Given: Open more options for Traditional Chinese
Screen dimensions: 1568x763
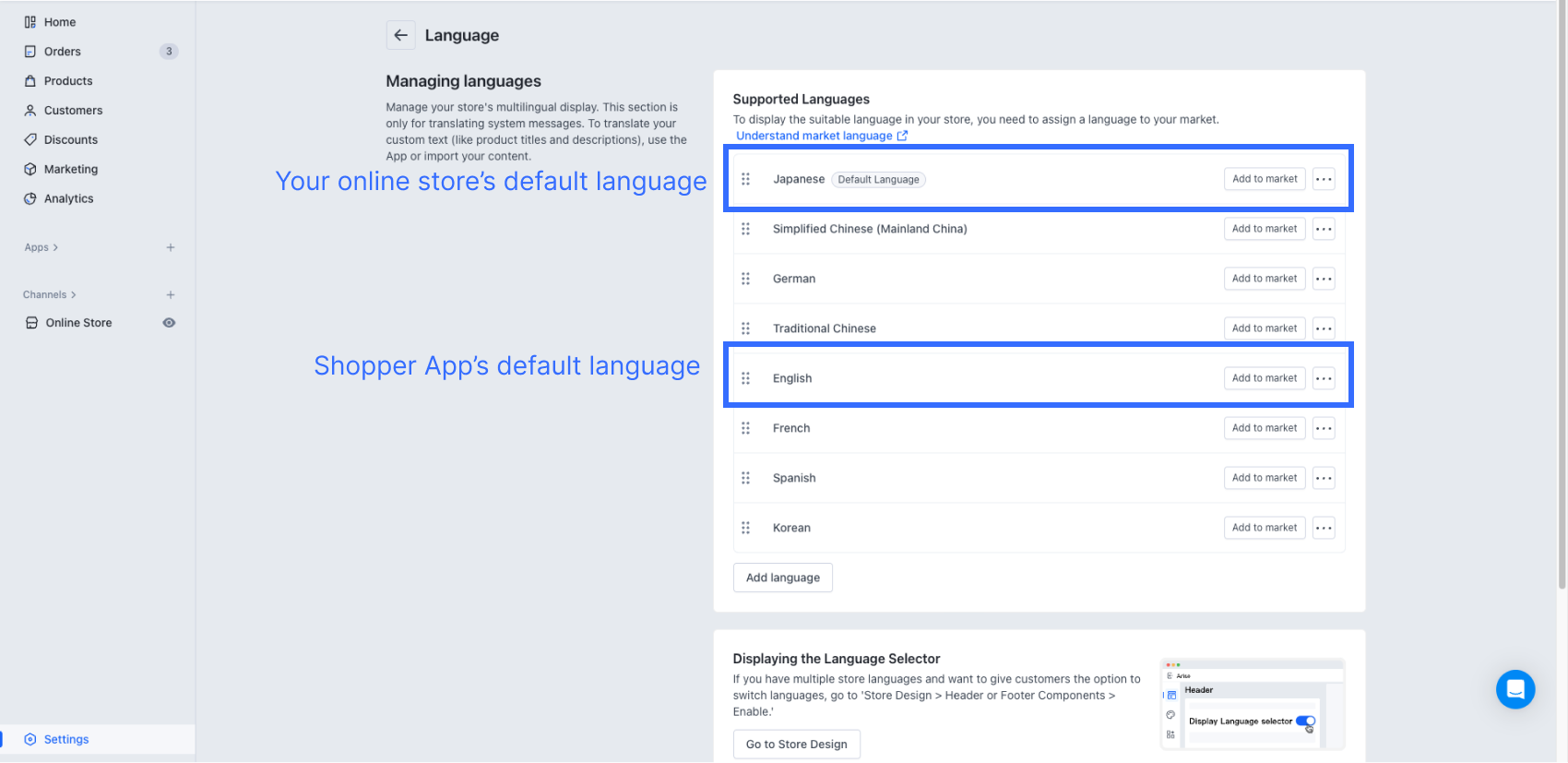Looking at the screenshot, I should point(1324,328).
